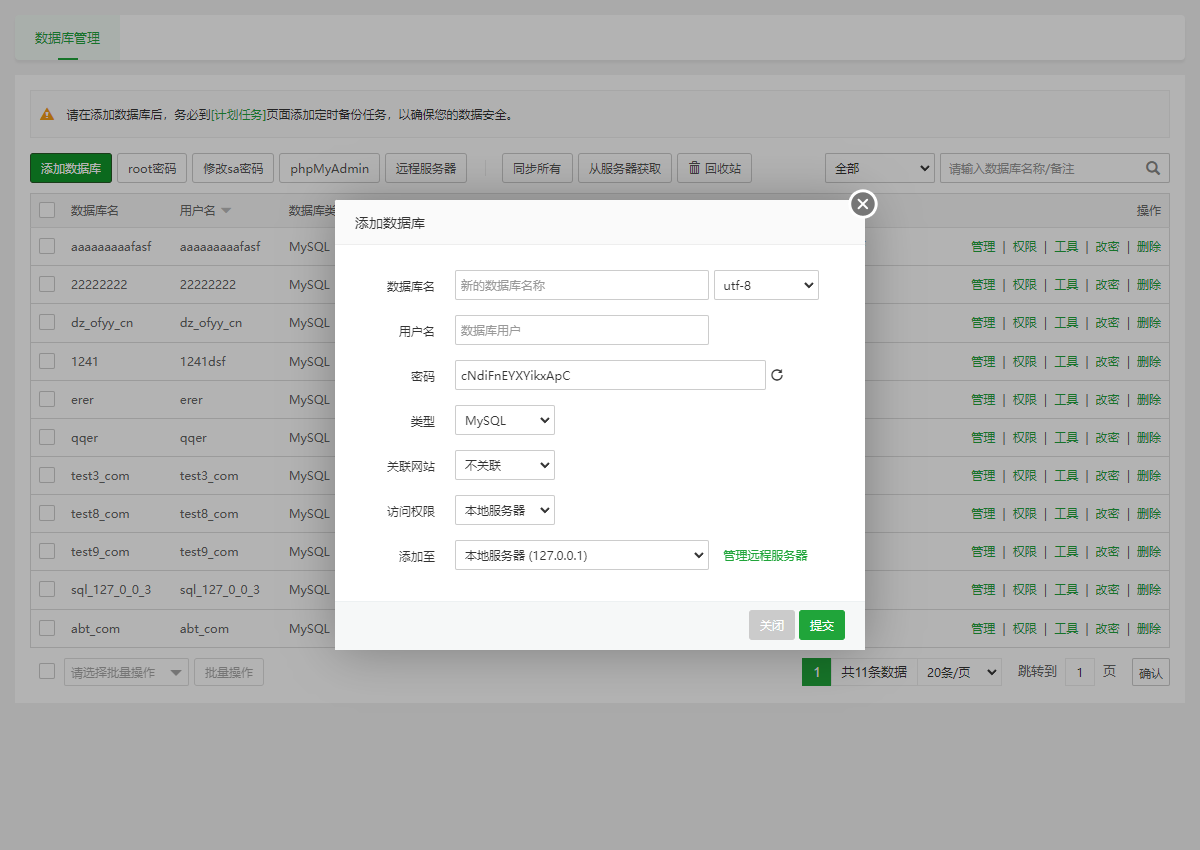Switch to the 数据库管理 tab
This screenshot has width=1200, height=850.
67,38
